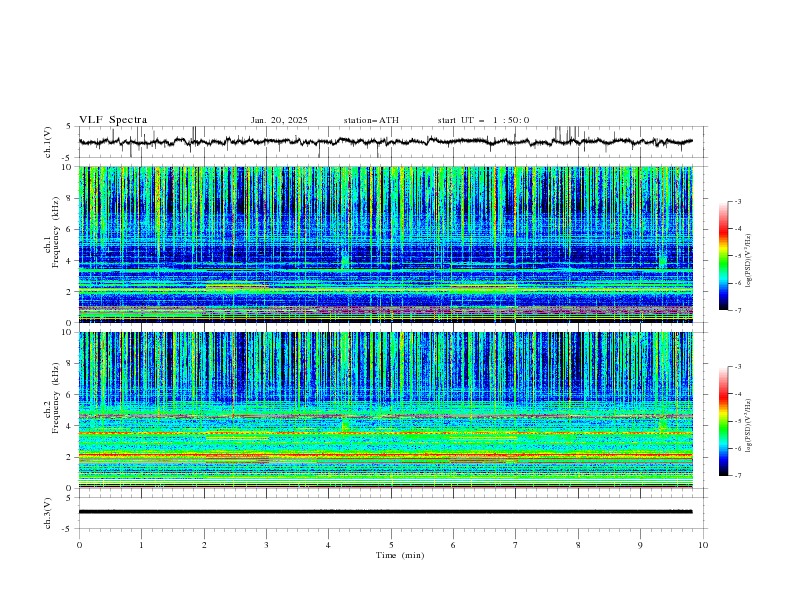Click the ch.2 spectrogram color scale bar
Image resolution: width=792 pixels, height=612 pixels.
[x=724, y=421]
